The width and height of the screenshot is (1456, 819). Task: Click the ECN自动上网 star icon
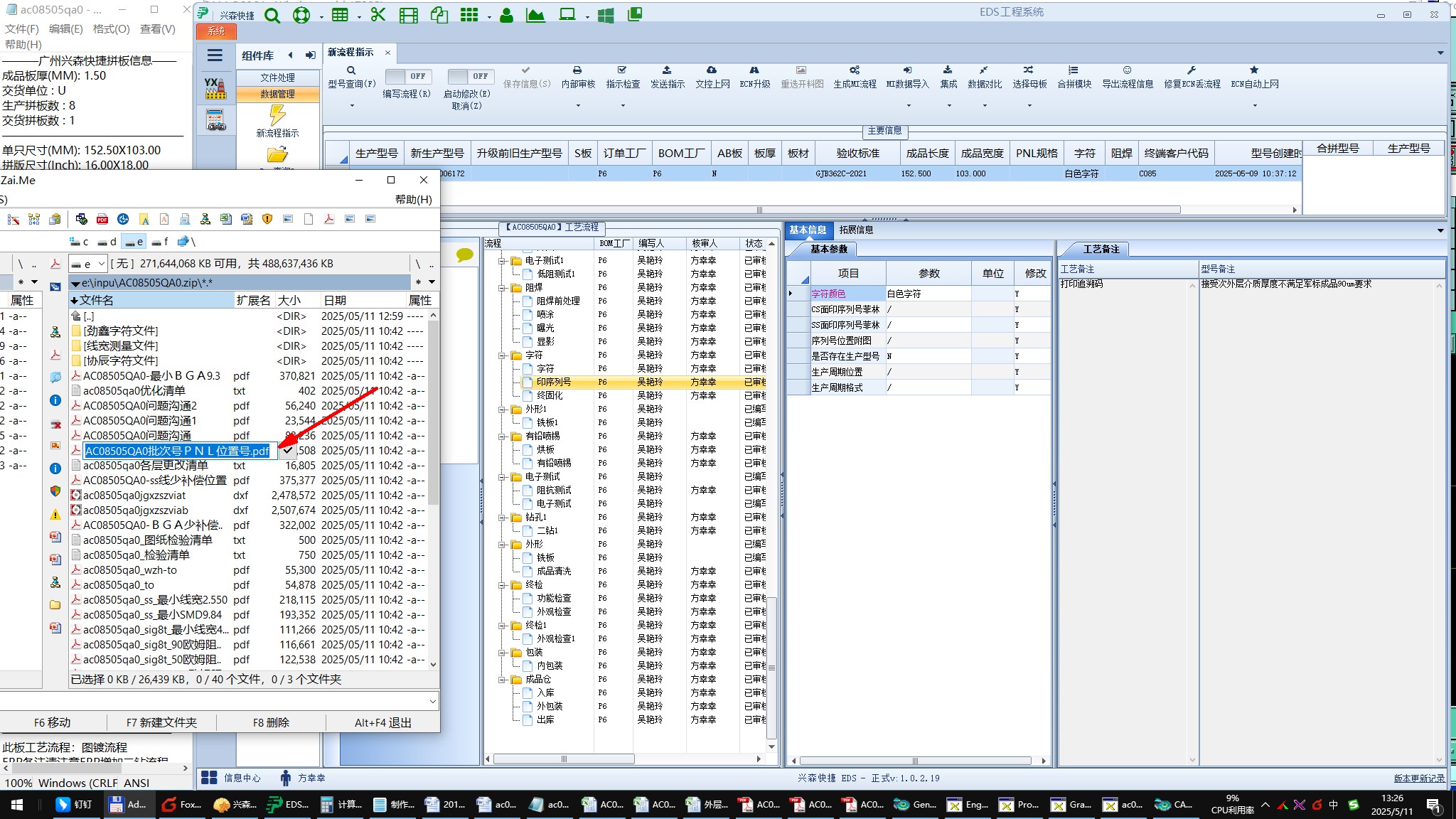click(x=1254, y=70)
